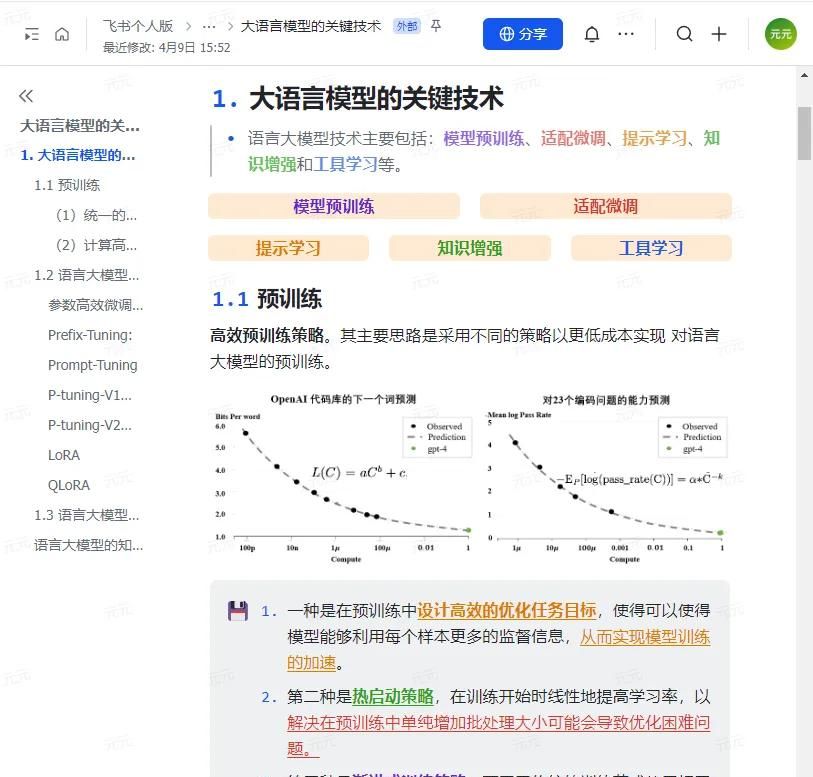The image size is (813, 777).
Task: Open the 元元 profile avatar
Action: pos(780,33)
